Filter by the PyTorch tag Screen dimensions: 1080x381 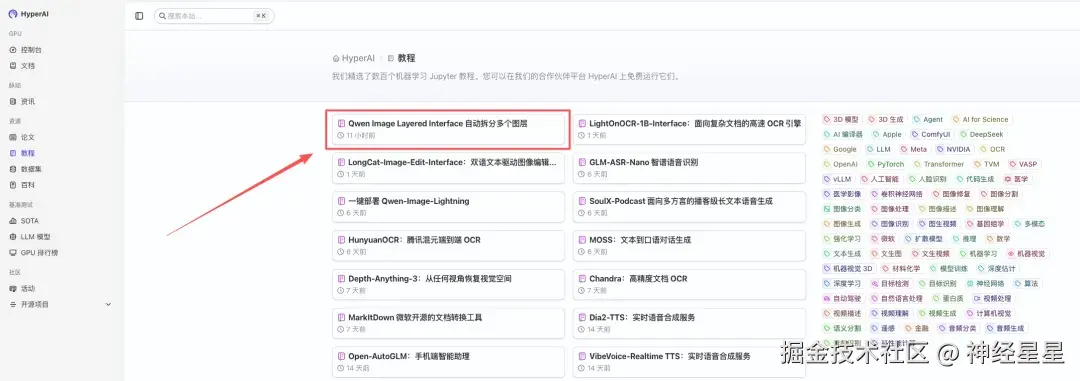(886, 164)
